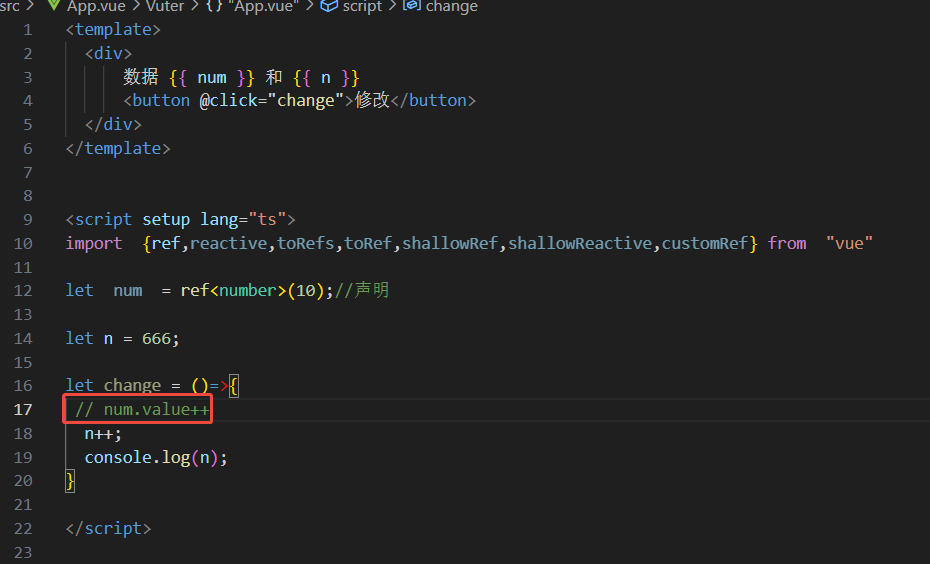Click the 'n++;' statement on line 18

tap(103, 434)
